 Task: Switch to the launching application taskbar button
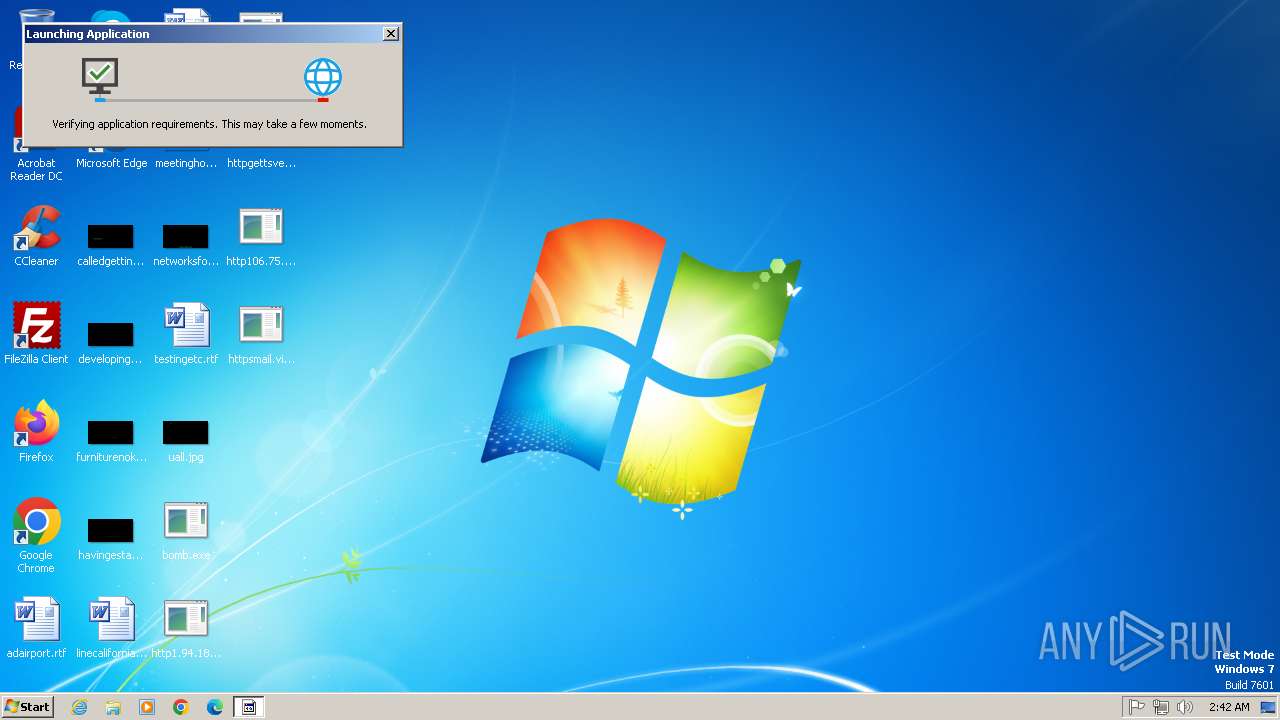coord(249,707)
